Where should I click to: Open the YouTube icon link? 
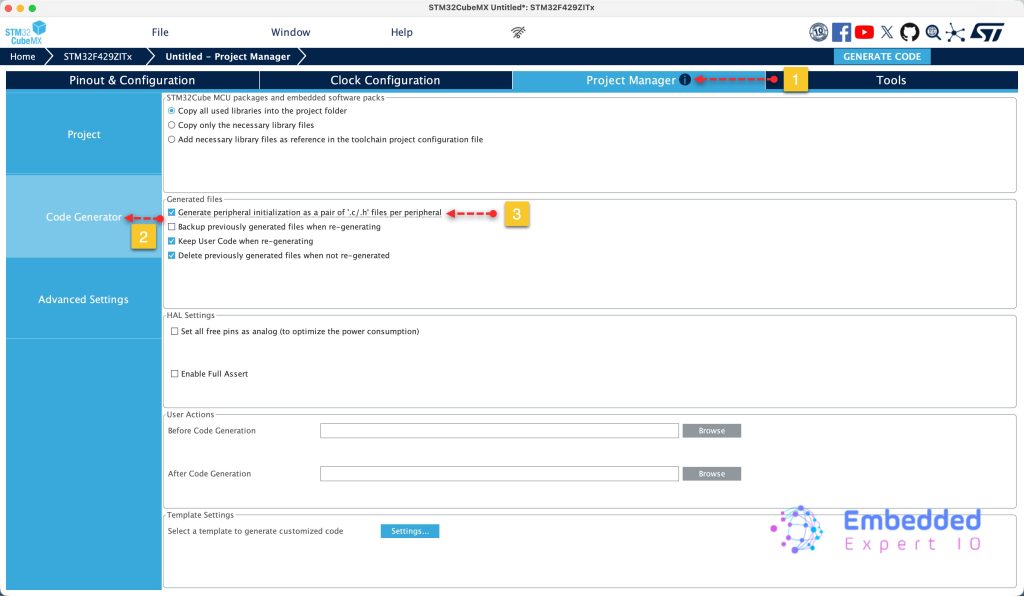click(x=864, y=32)
